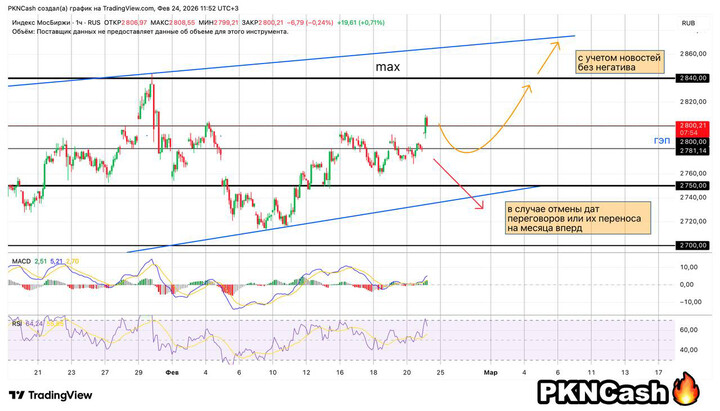Click the flame icon beside PKNCash
This screenshot has width=720, height=411.
(690, 390)
